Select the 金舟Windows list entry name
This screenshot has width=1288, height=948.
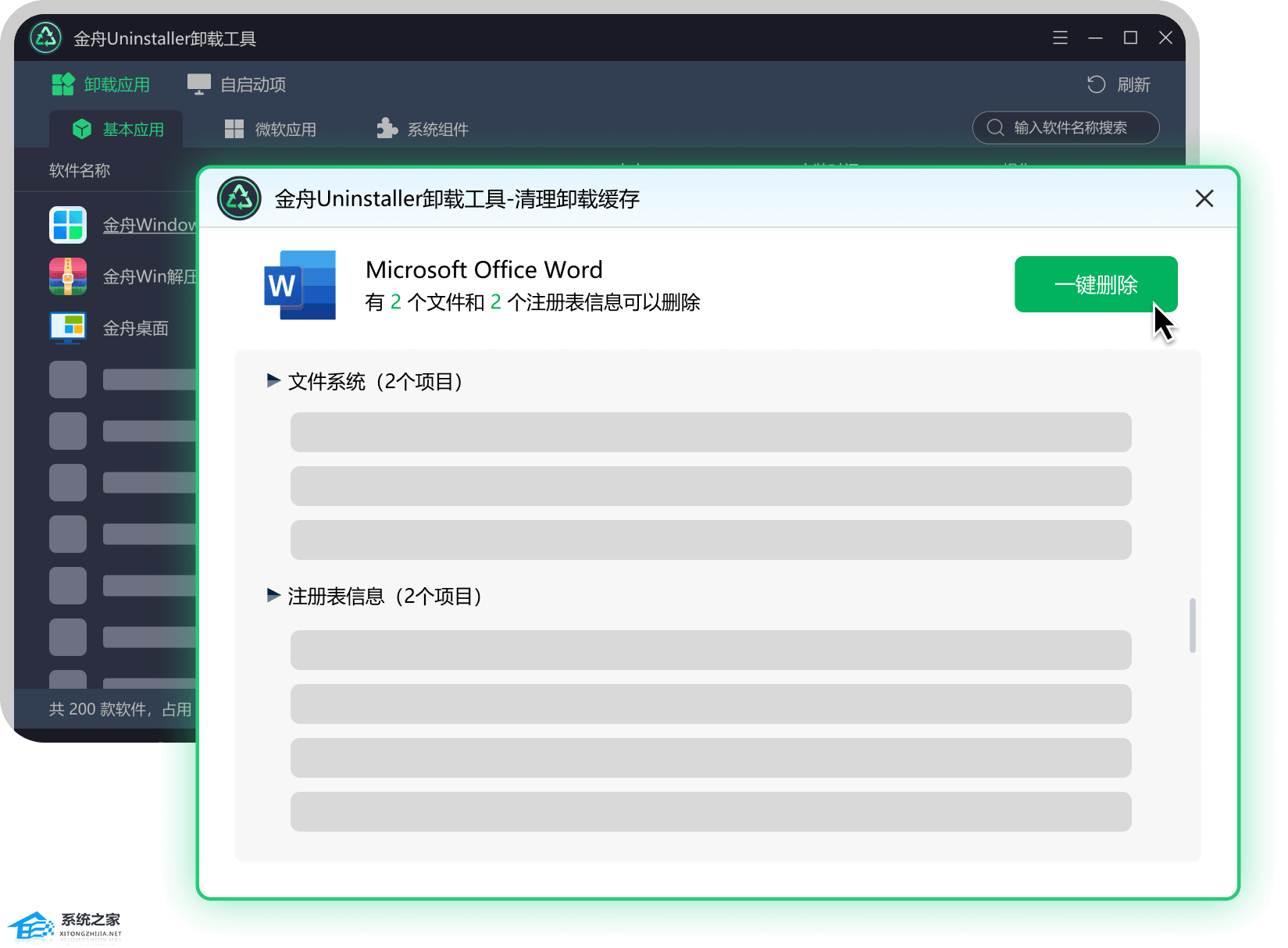coord(149,225)
